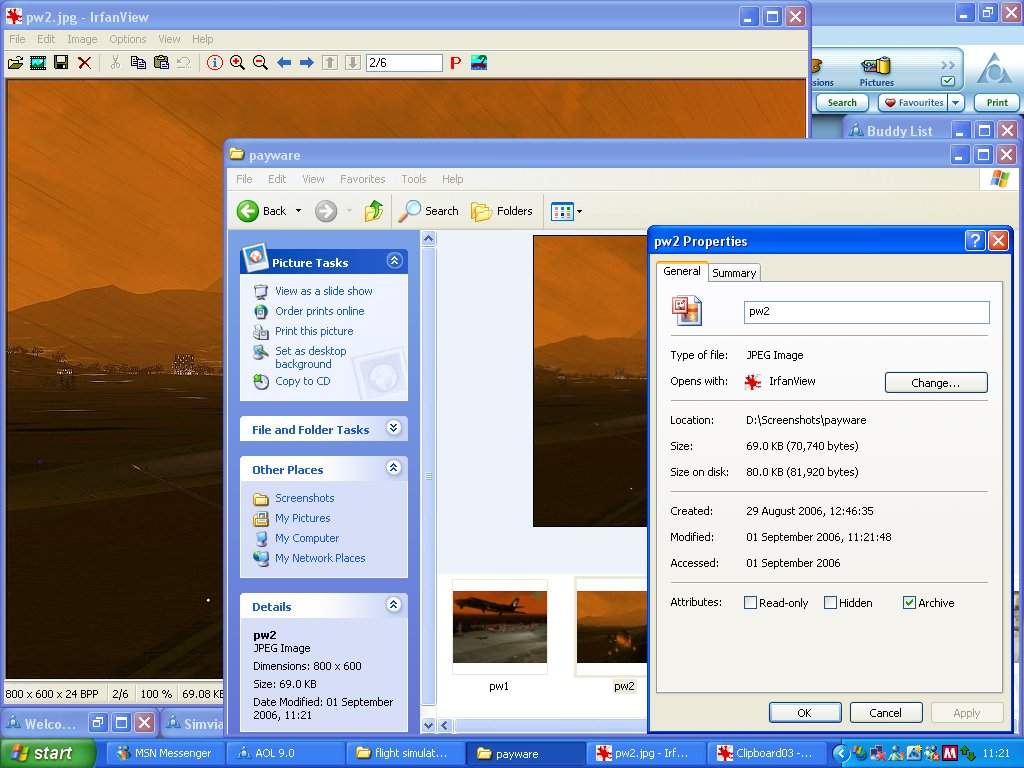Screen dimensions: 1024x768
Task: Click the red delete X toolbar icon
Action: click(85, 63)
